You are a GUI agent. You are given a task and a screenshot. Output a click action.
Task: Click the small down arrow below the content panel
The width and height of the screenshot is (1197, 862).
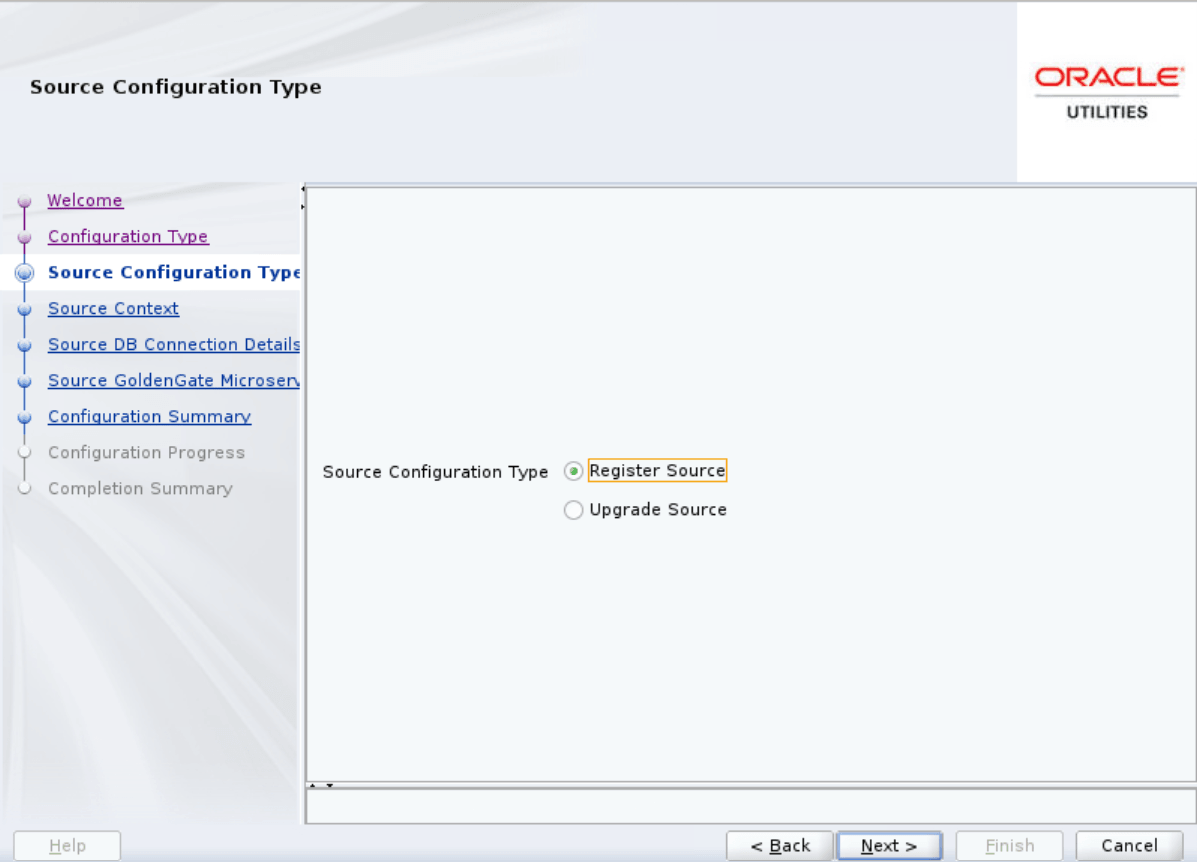pyautogui.click(x=329, y=787)
